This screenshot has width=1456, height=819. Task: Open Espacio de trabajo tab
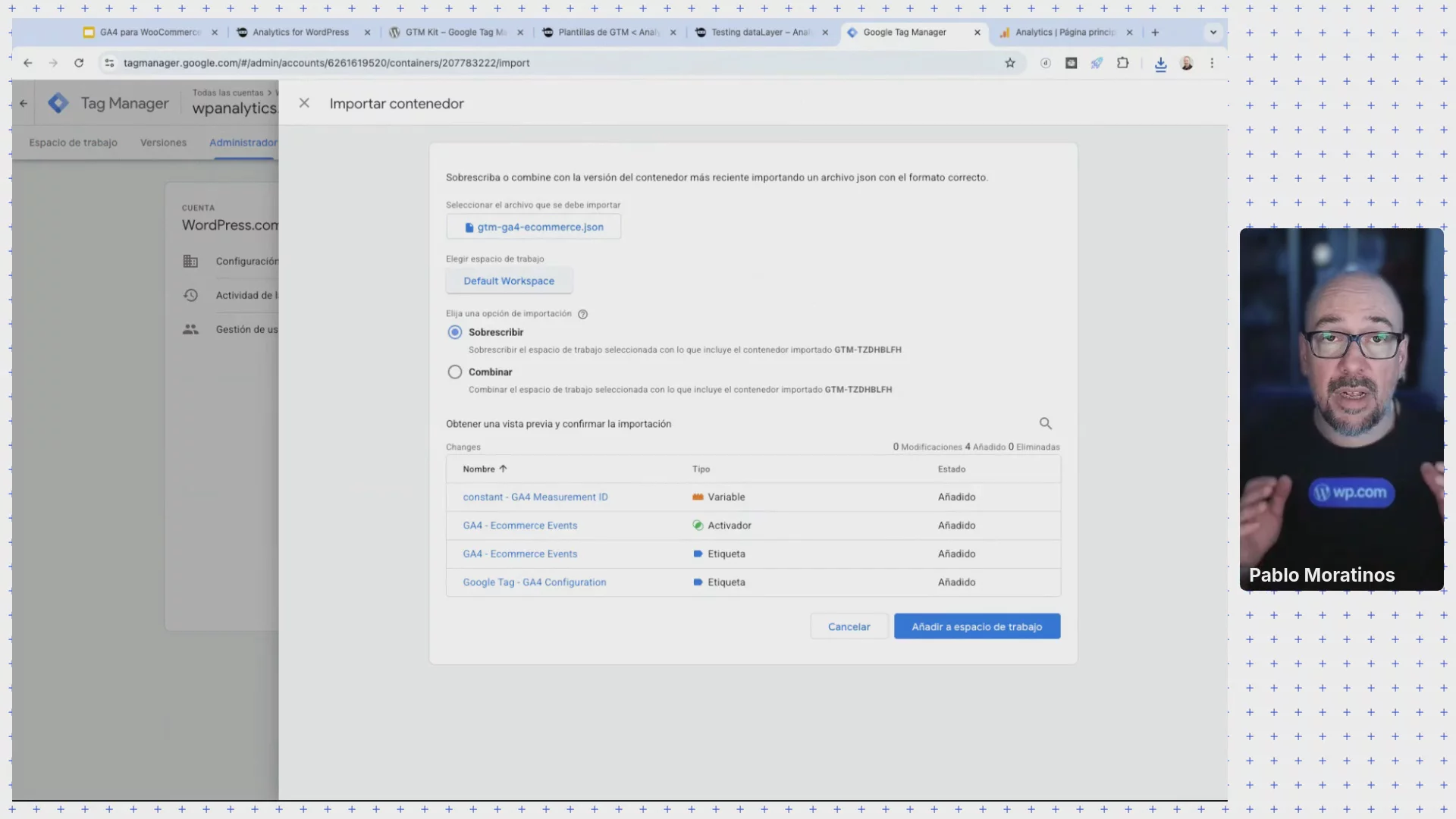pos(74,143)
